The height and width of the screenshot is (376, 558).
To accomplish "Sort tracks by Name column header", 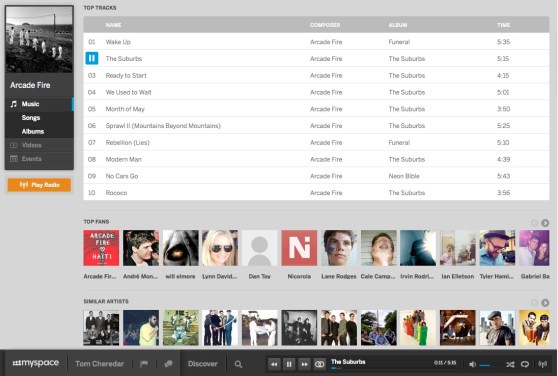I will 114,25.
